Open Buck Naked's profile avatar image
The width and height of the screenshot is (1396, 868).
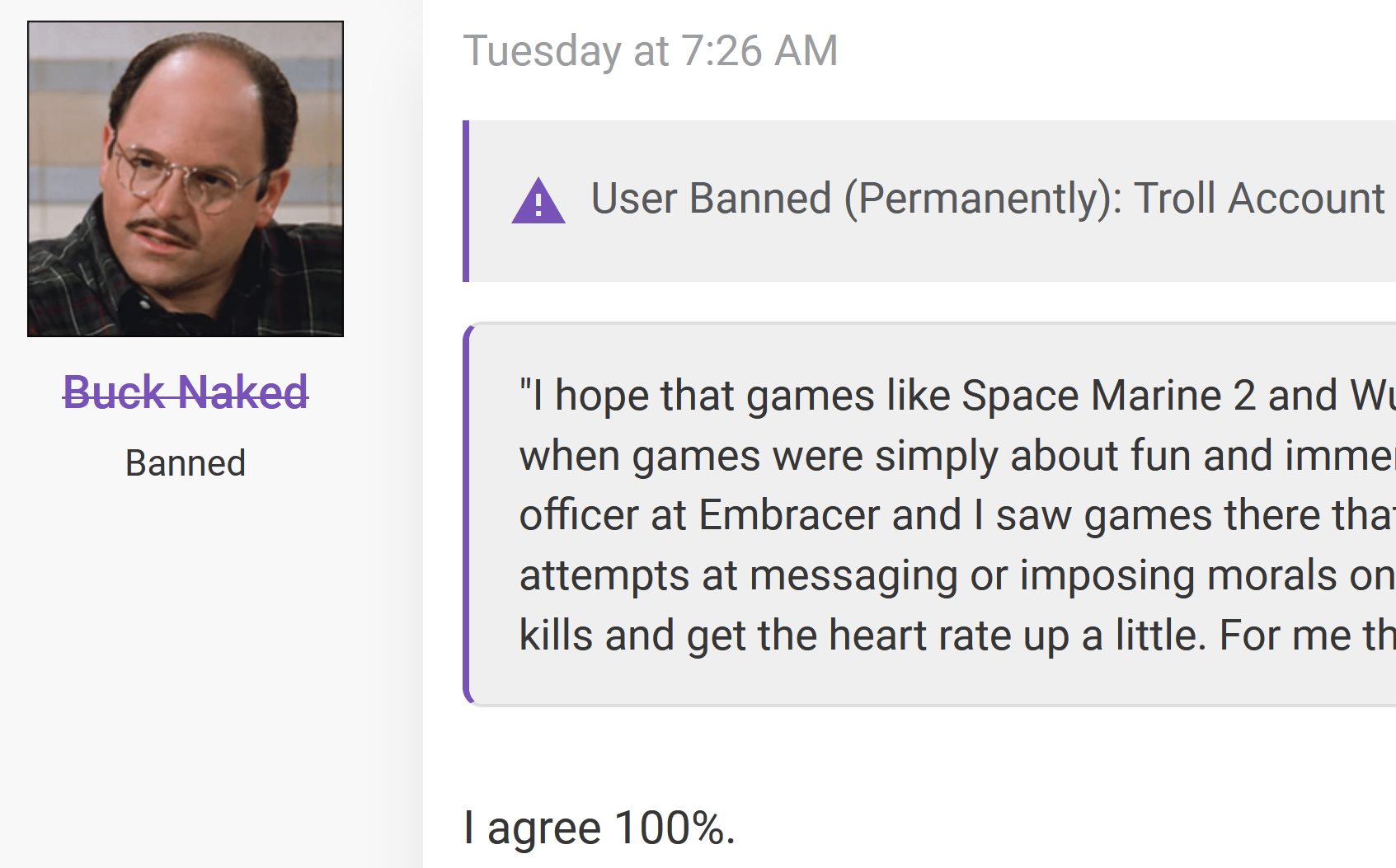pos(186,179)
